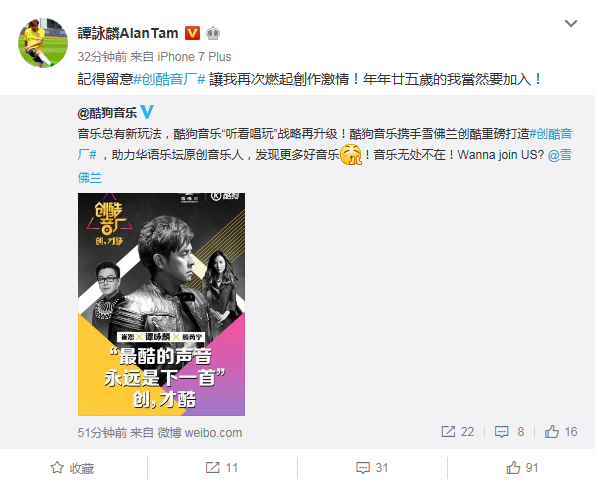This screenshot has height=487, width=595.
Task: Click the original post repost icon with 22
Action: (458, 432)
